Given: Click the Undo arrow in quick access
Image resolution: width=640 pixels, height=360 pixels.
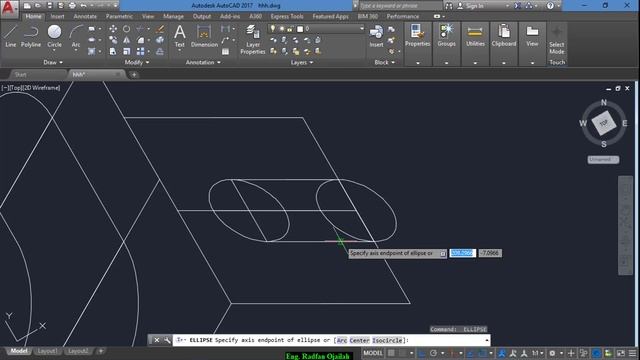Looking at the screenshot, I should click(x=83, y=6).
